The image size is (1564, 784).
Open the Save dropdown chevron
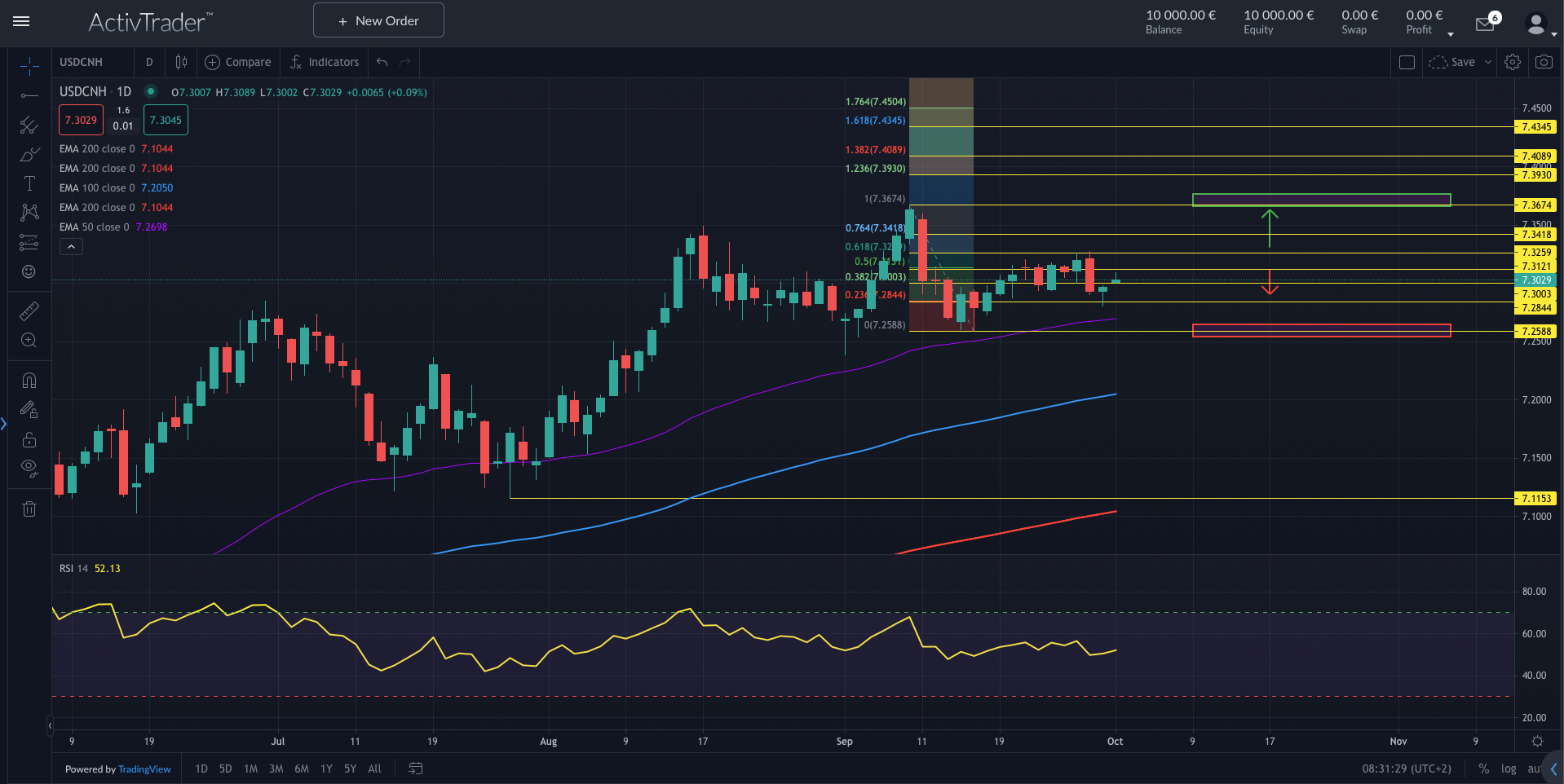[x=1489, y=62]
